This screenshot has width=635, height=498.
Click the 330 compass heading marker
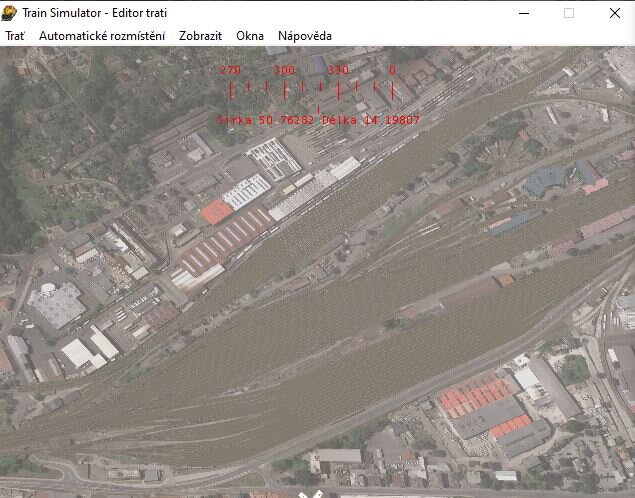(x=339, y=70)
